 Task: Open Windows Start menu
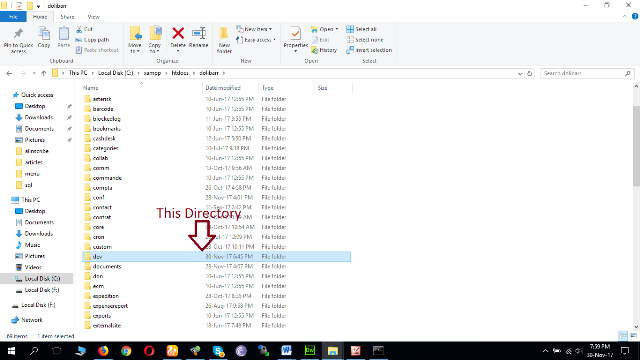click(11, 351)
